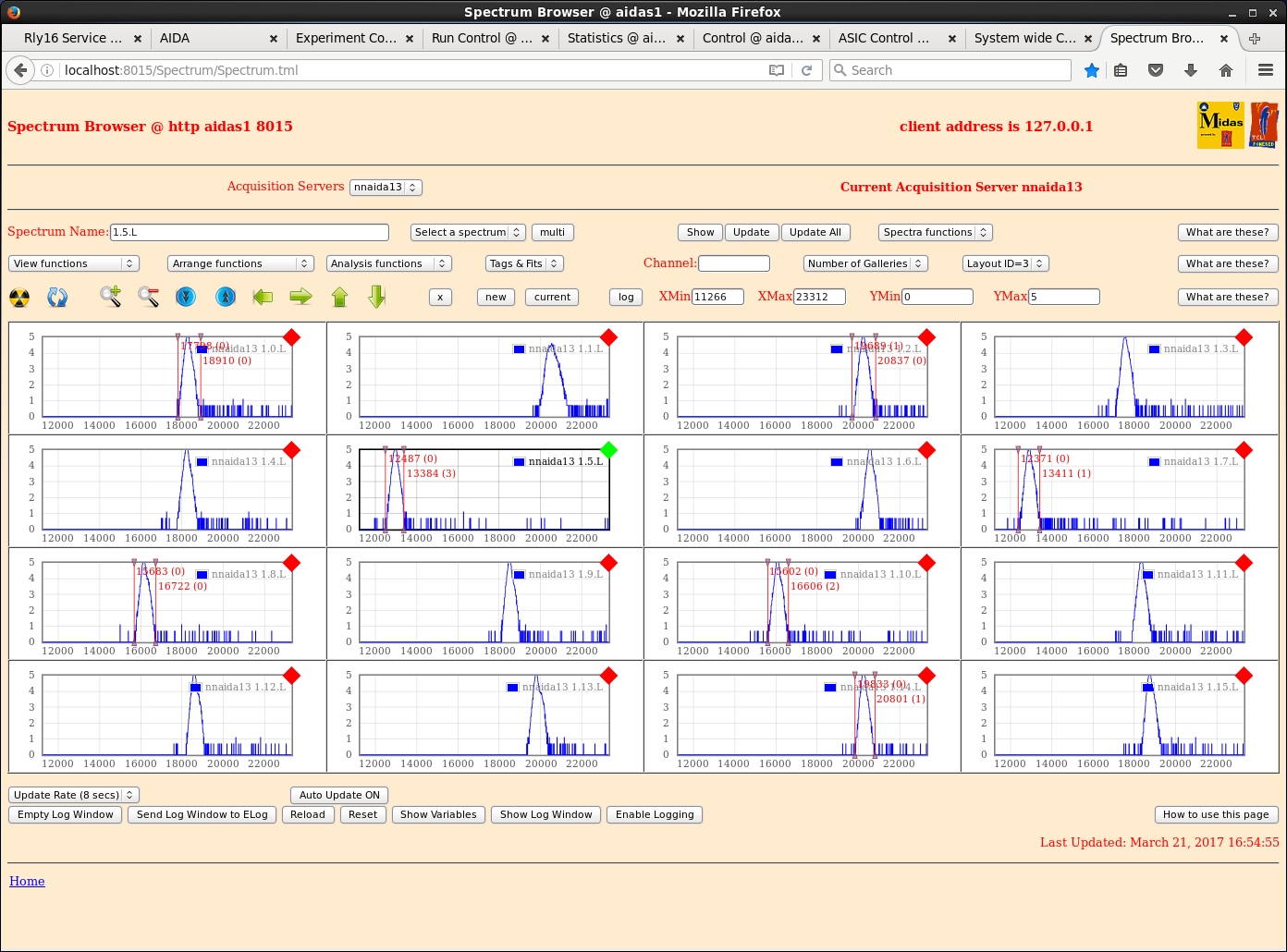The width and height of the screenshot is (1287, 952).
Task: Open the Arrange functions dropdown
Action: click(x=240, y=263)
